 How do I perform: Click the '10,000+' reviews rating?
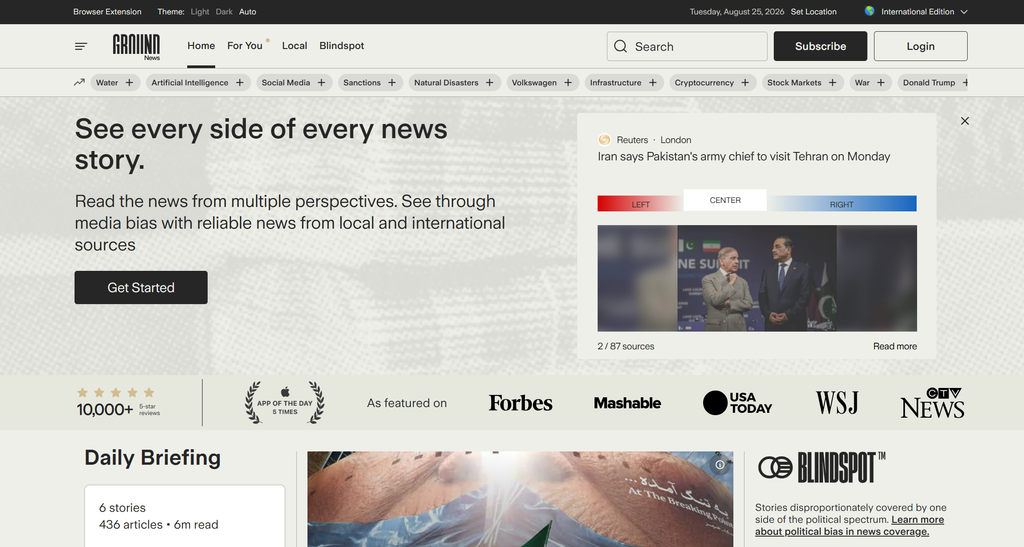point(104,409)
